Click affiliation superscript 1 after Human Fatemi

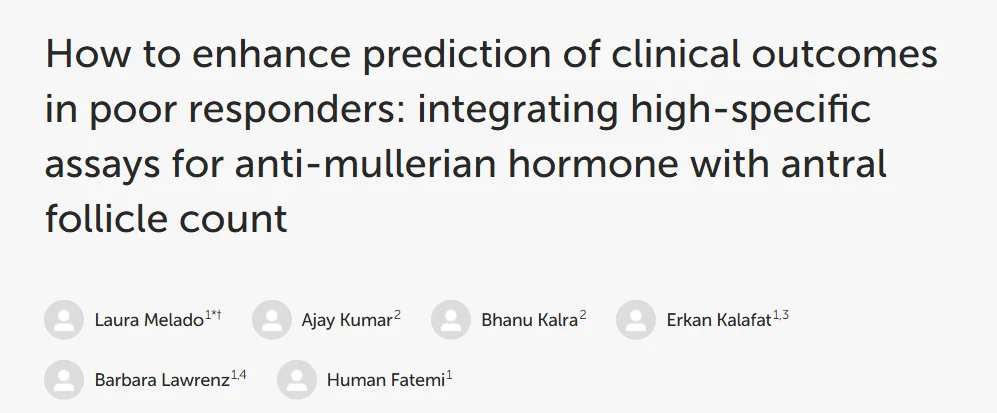(450, 375)
